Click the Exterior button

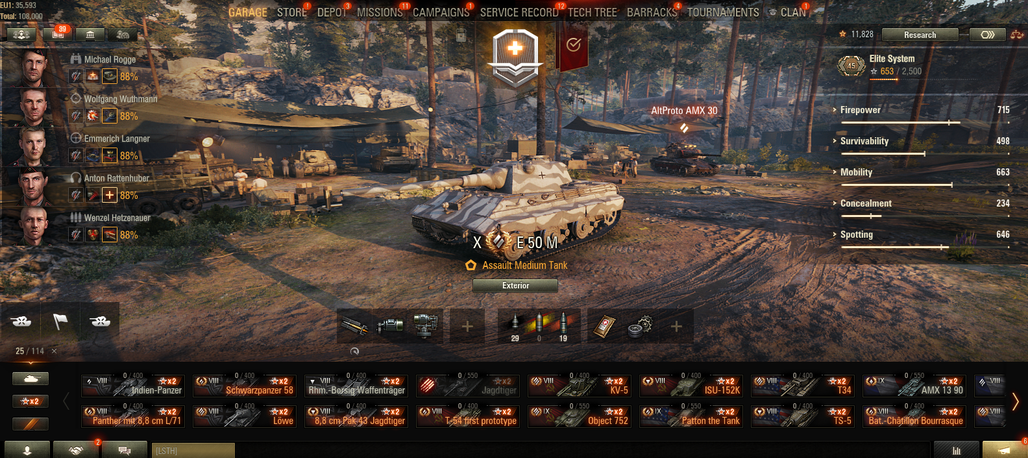coord(515,286)
